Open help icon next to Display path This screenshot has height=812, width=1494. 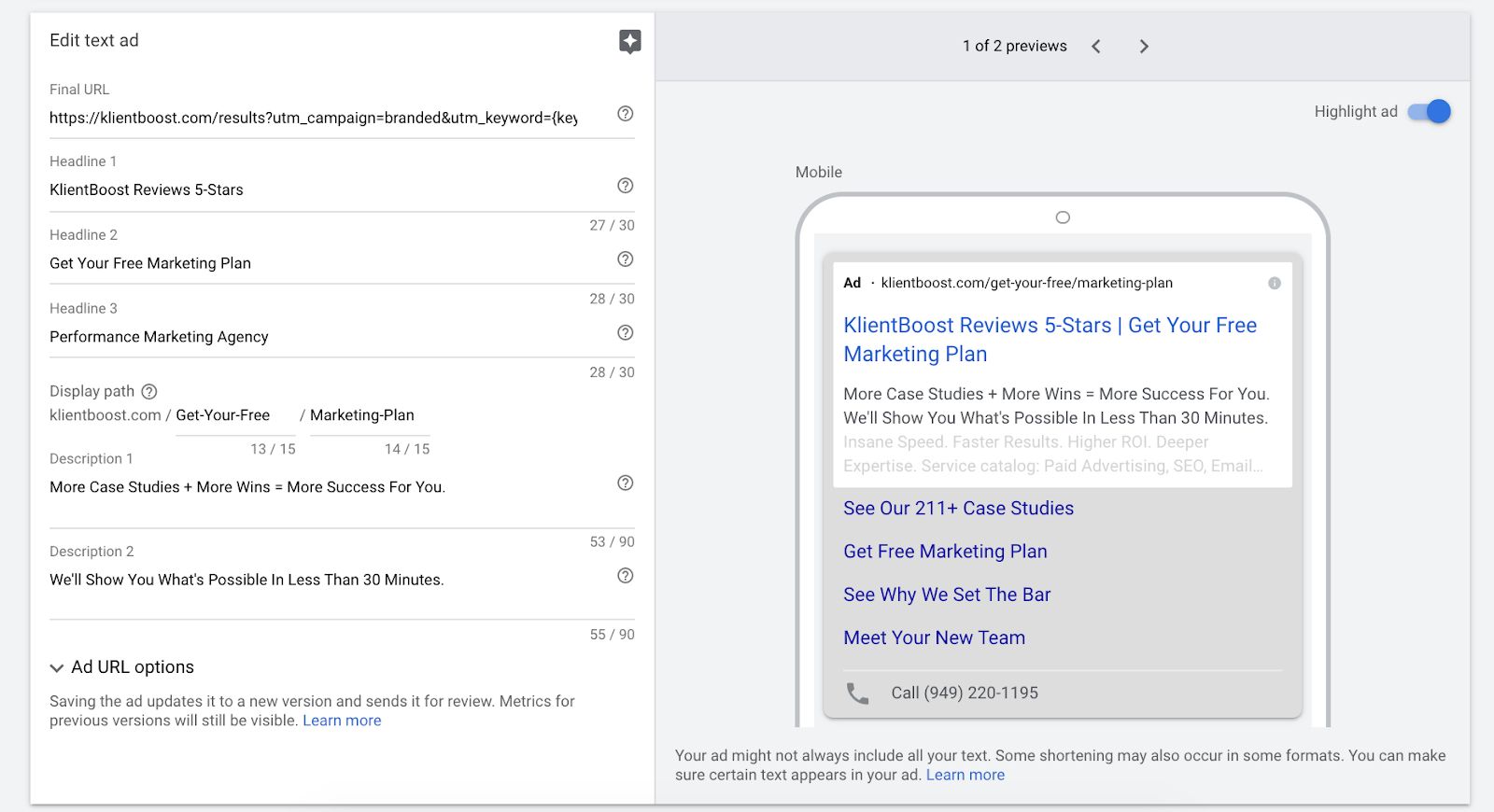[x=149, y=392]
